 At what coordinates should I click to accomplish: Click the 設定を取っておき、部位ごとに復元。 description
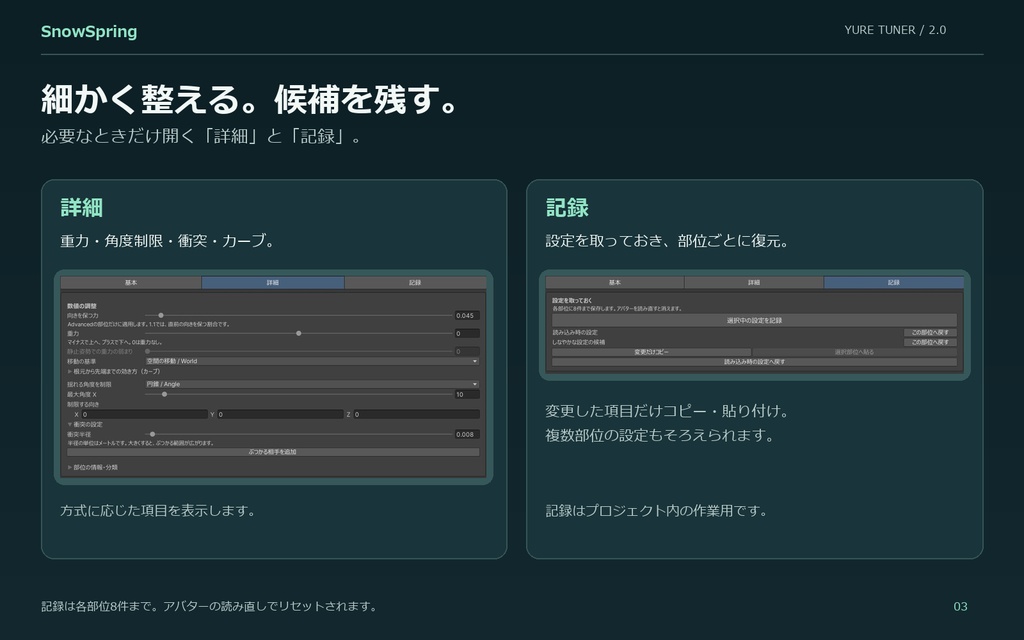click(x=667, y=241)
